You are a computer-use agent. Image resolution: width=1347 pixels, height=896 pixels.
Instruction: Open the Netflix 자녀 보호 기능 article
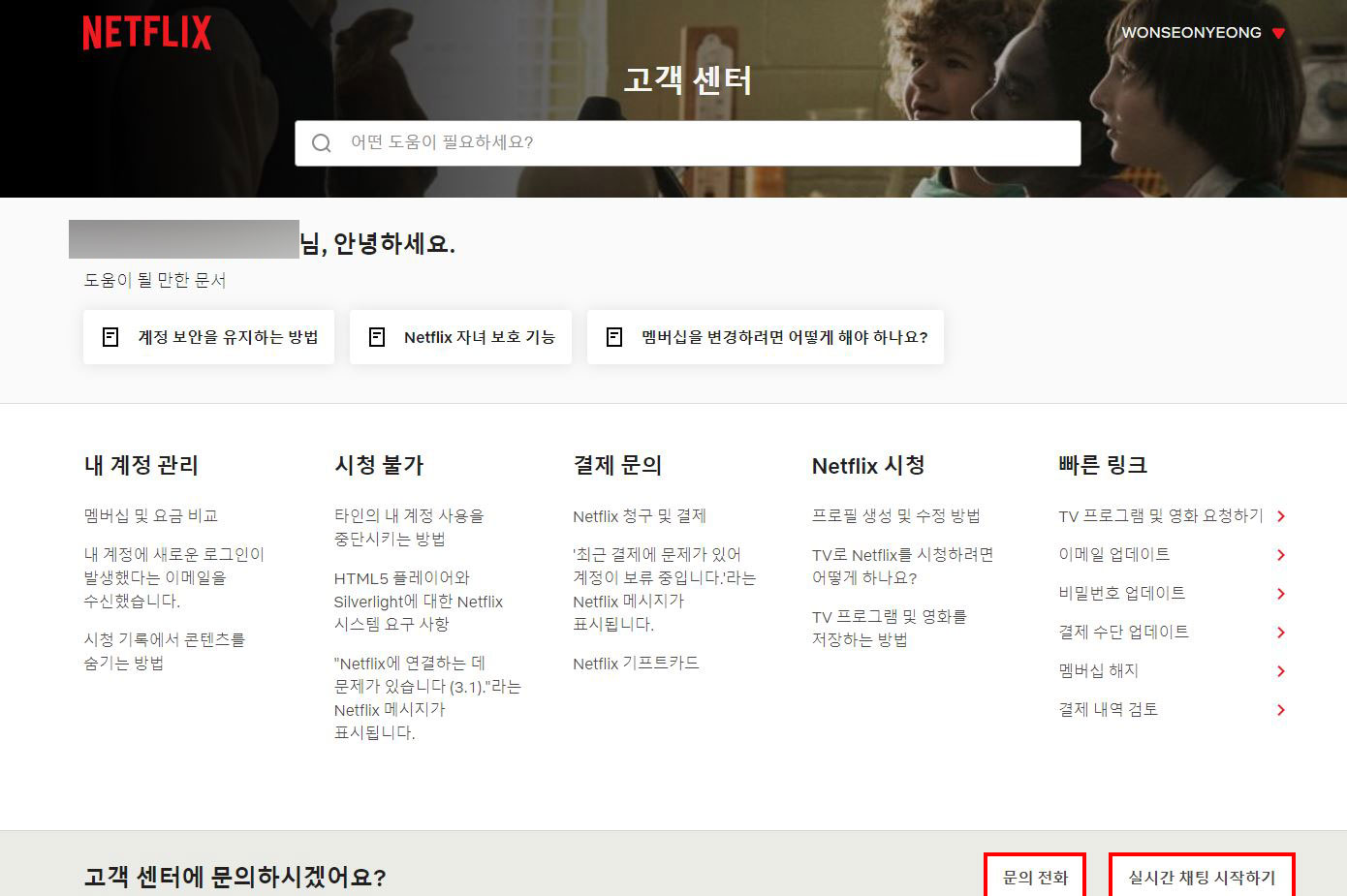click(x=460, y=337)
